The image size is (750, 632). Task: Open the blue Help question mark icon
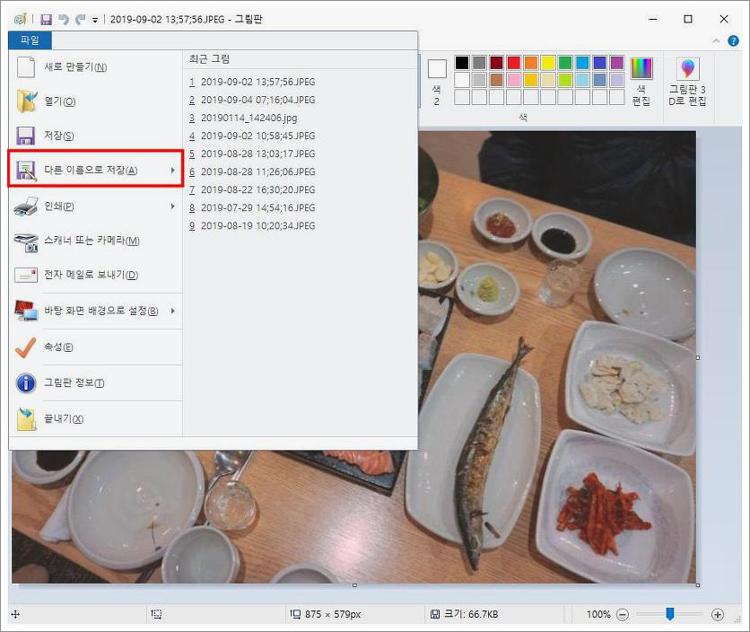pyautogui.click(x=733, y=41)
